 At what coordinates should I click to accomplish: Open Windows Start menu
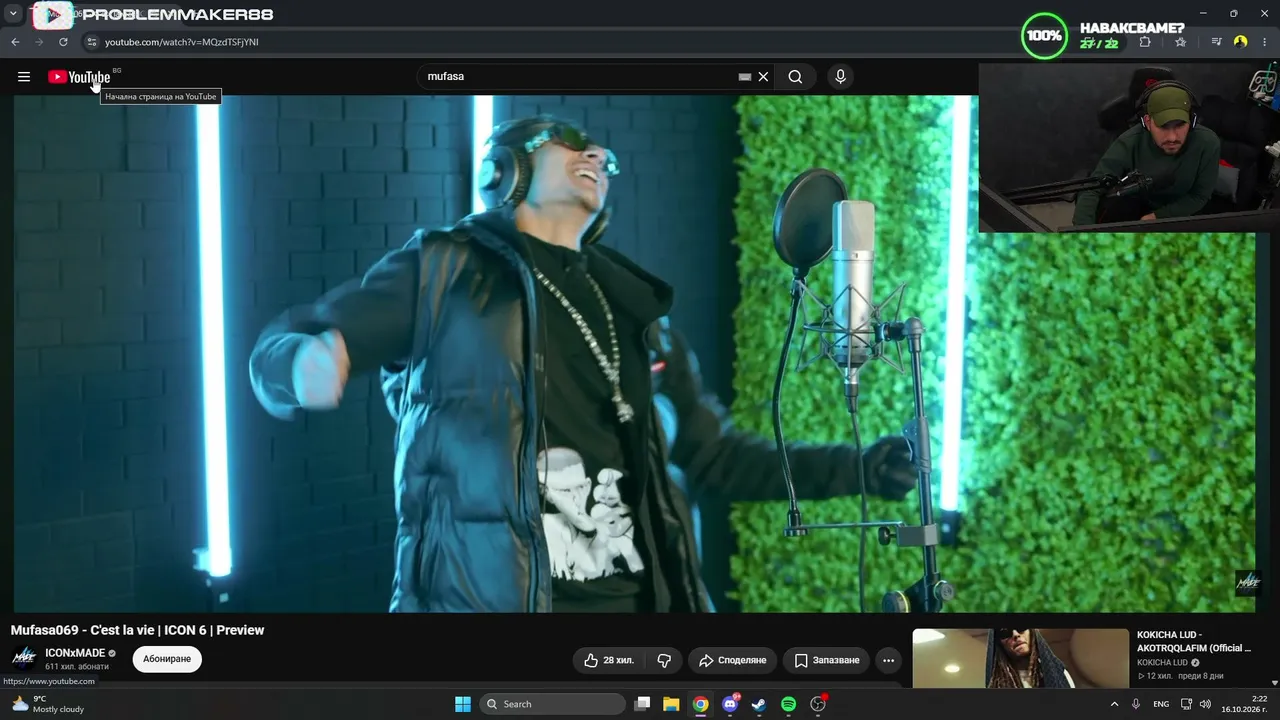(x=463, y=704)
